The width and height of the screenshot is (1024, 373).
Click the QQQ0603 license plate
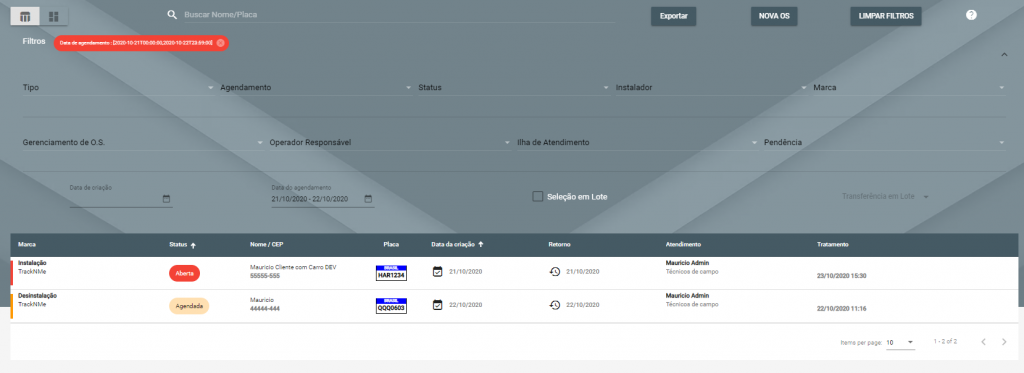(391, 306)
